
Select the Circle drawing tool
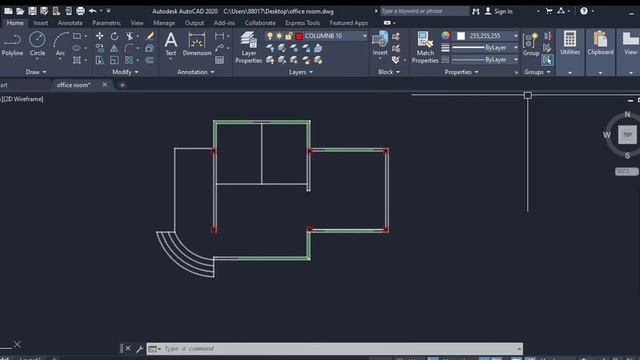pos(37,44)
